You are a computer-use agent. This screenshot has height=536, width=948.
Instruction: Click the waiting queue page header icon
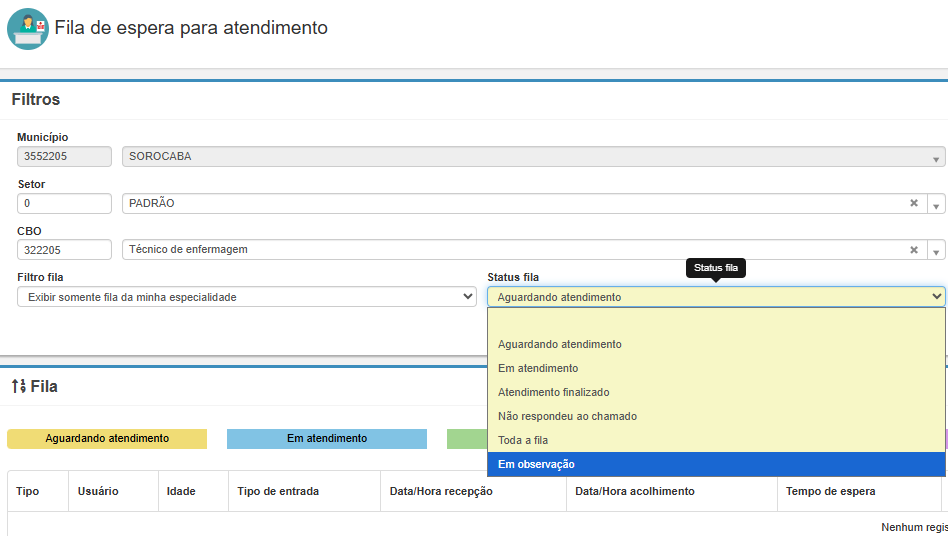27,28
